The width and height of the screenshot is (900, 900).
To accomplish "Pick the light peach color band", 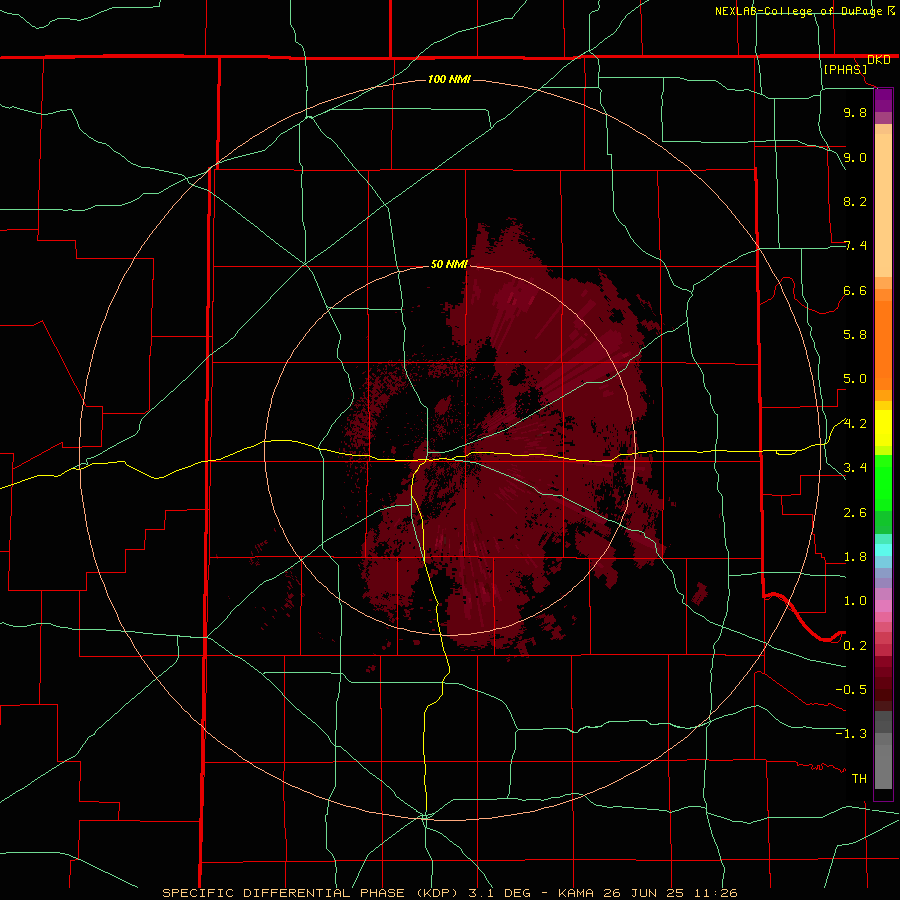I will click(x=883, y=205).
